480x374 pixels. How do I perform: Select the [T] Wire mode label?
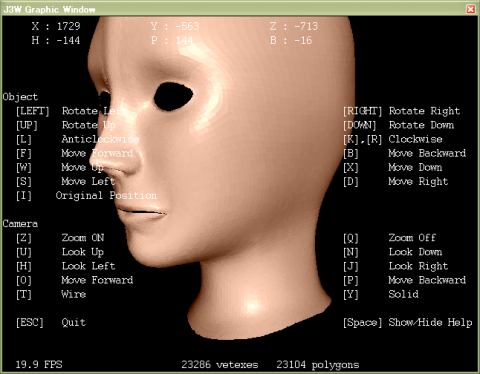pyautogui.click(x=51, y=294)
